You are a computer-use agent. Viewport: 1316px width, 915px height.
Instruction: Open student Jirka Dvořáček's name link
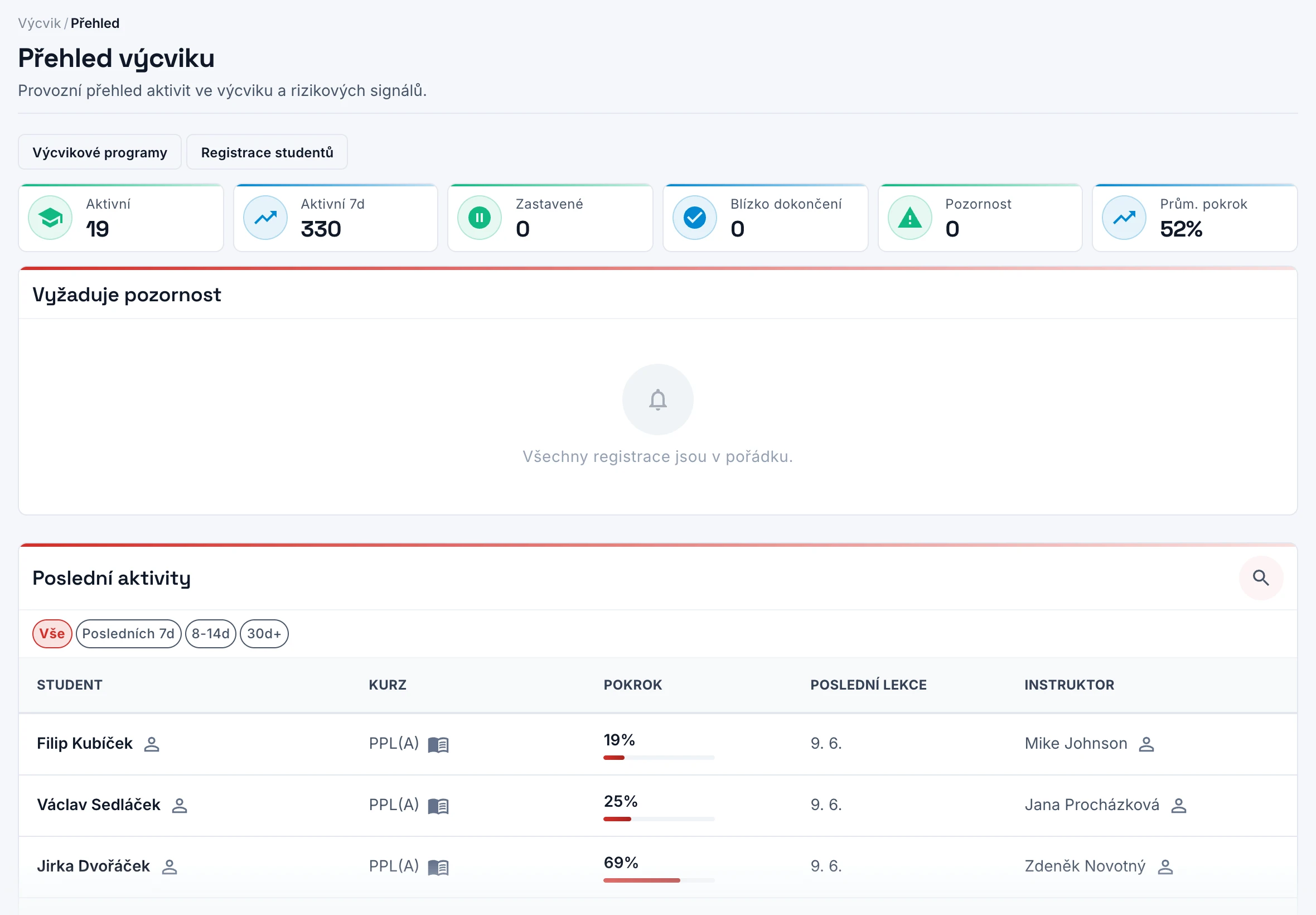click(93, 866)
